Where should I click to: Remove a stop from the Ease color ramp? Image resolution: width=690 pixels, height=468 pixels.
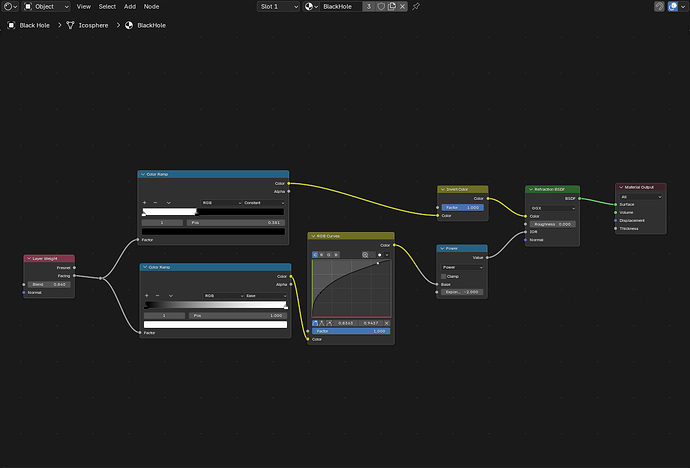(158, 296)
